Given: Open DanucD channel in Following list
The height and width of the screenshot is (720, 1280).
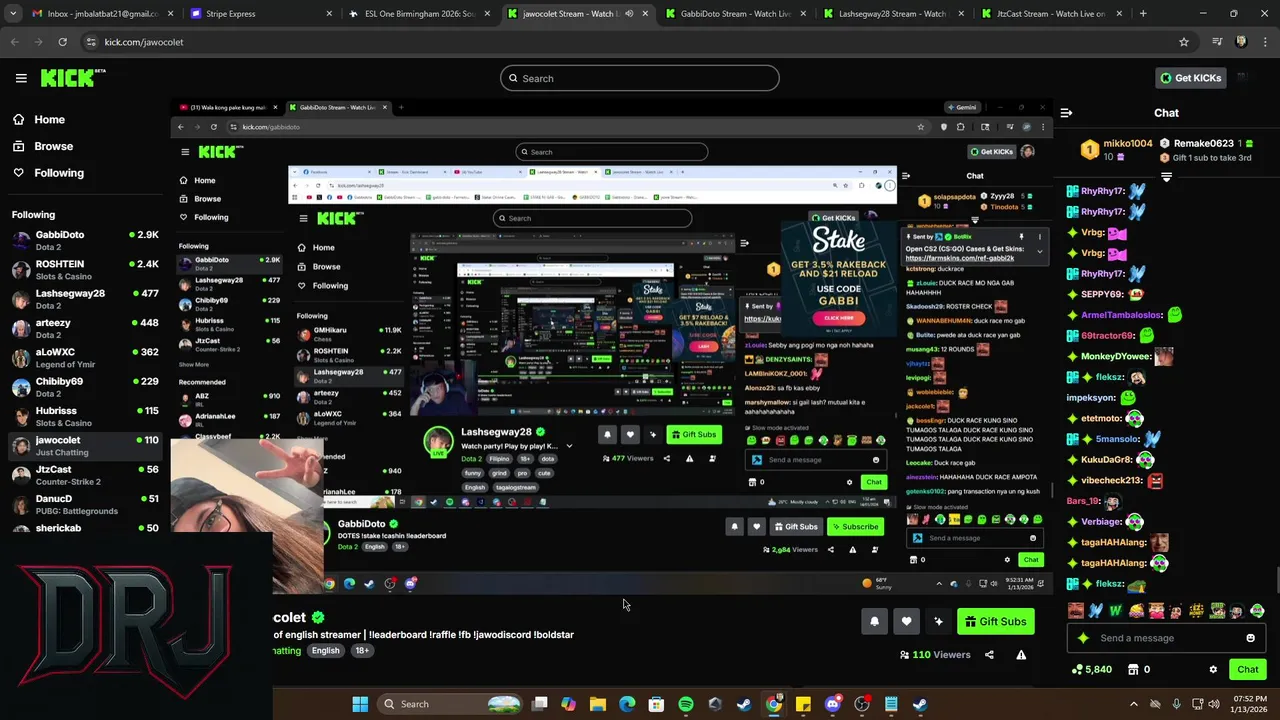Looking at the screenshot, I should tap(85, 504).
